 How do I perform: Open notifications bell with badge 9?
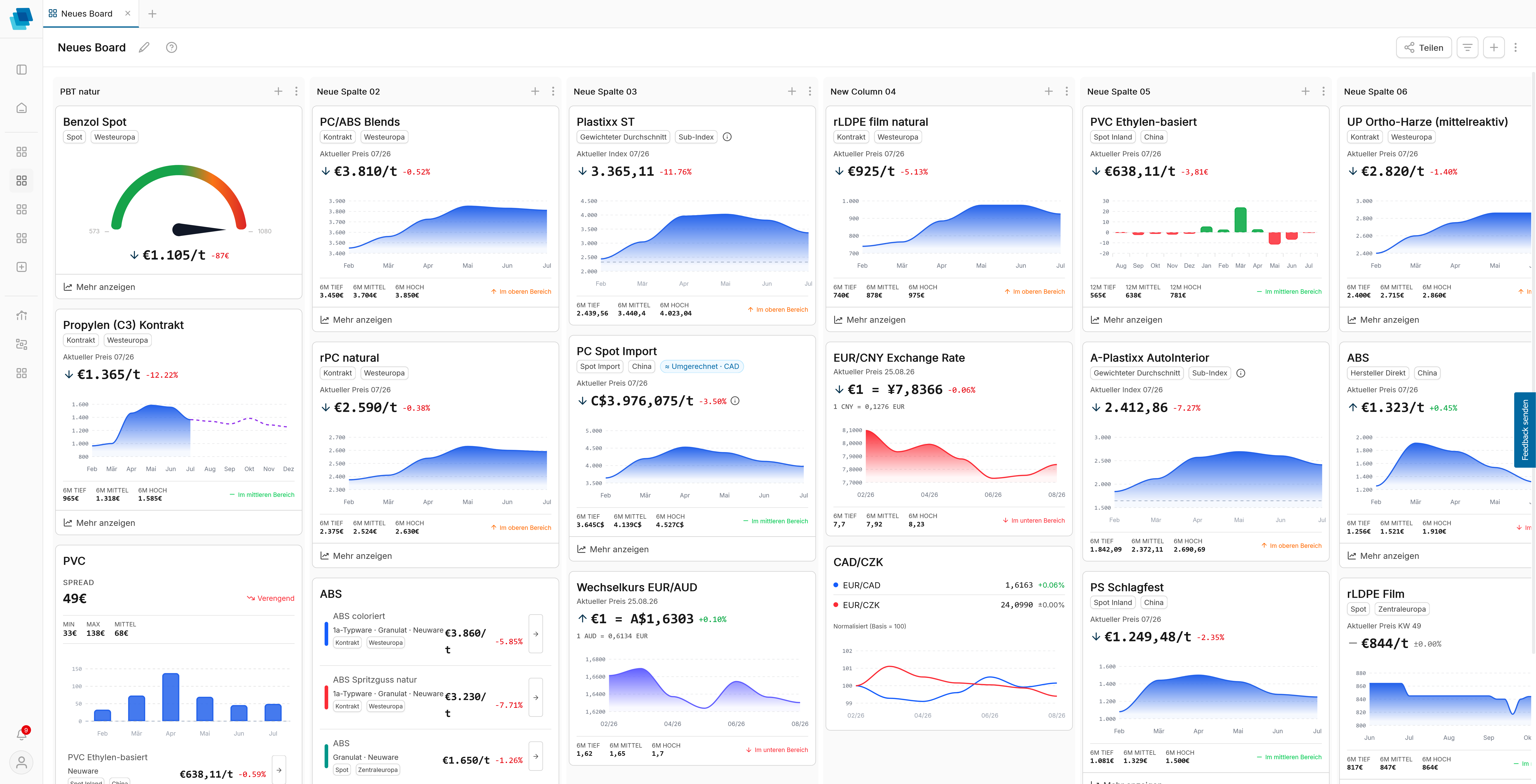pos(21,735)
